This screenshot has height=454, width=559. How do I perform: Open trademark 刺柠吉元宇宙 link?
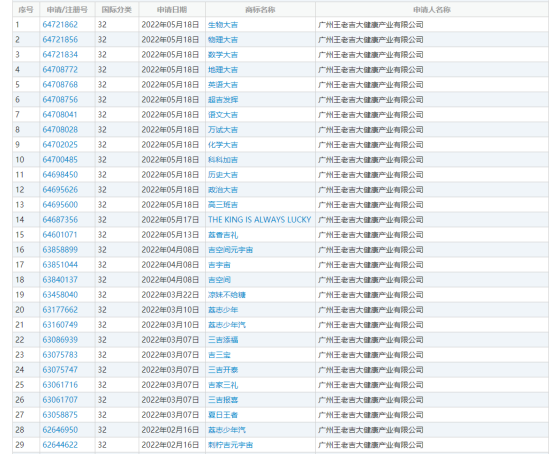pos(230,445)
